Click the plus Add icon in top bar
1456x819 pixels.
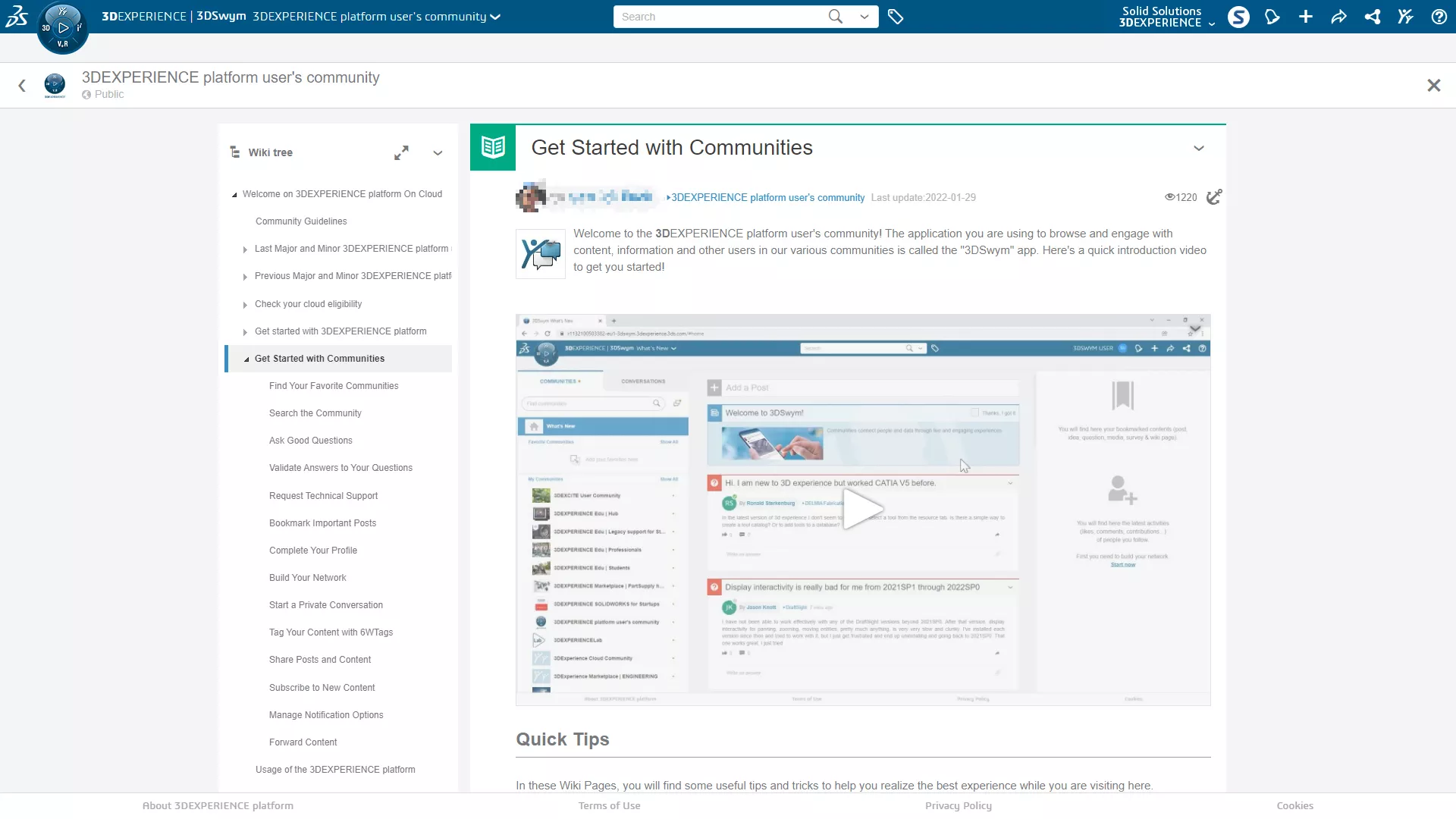1305,17
